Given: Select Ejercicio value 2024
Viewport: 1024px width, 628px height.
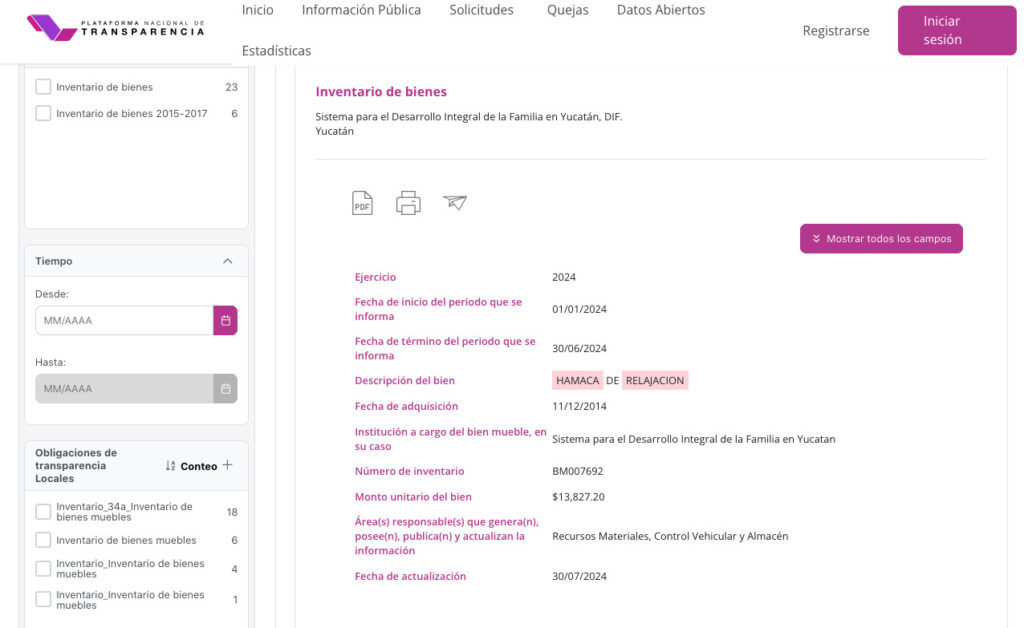Looking at the screenshot, I should point(564,277).
